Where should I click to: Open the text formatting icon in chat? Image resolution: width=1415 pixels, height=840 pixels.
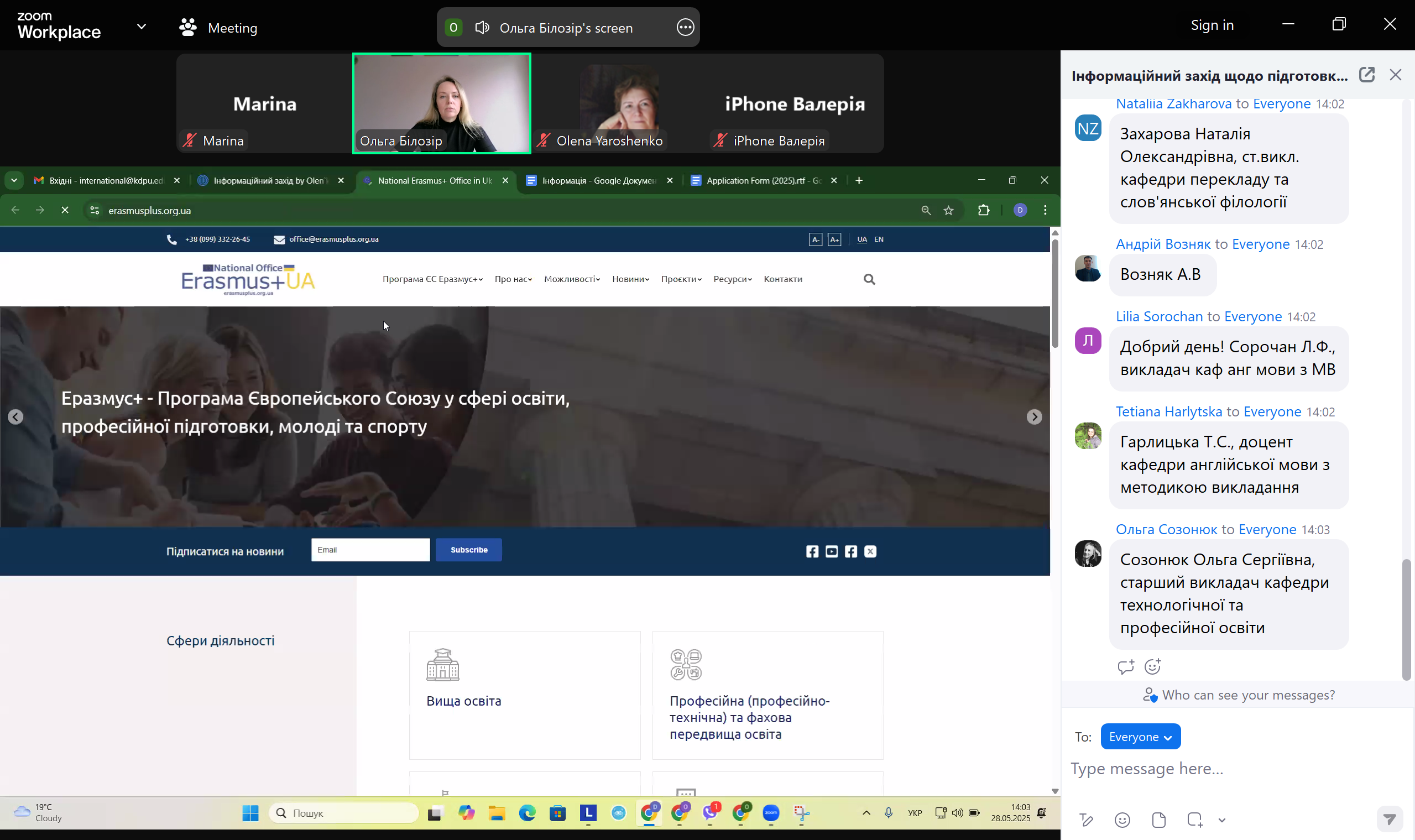[x=1085, y=820]
